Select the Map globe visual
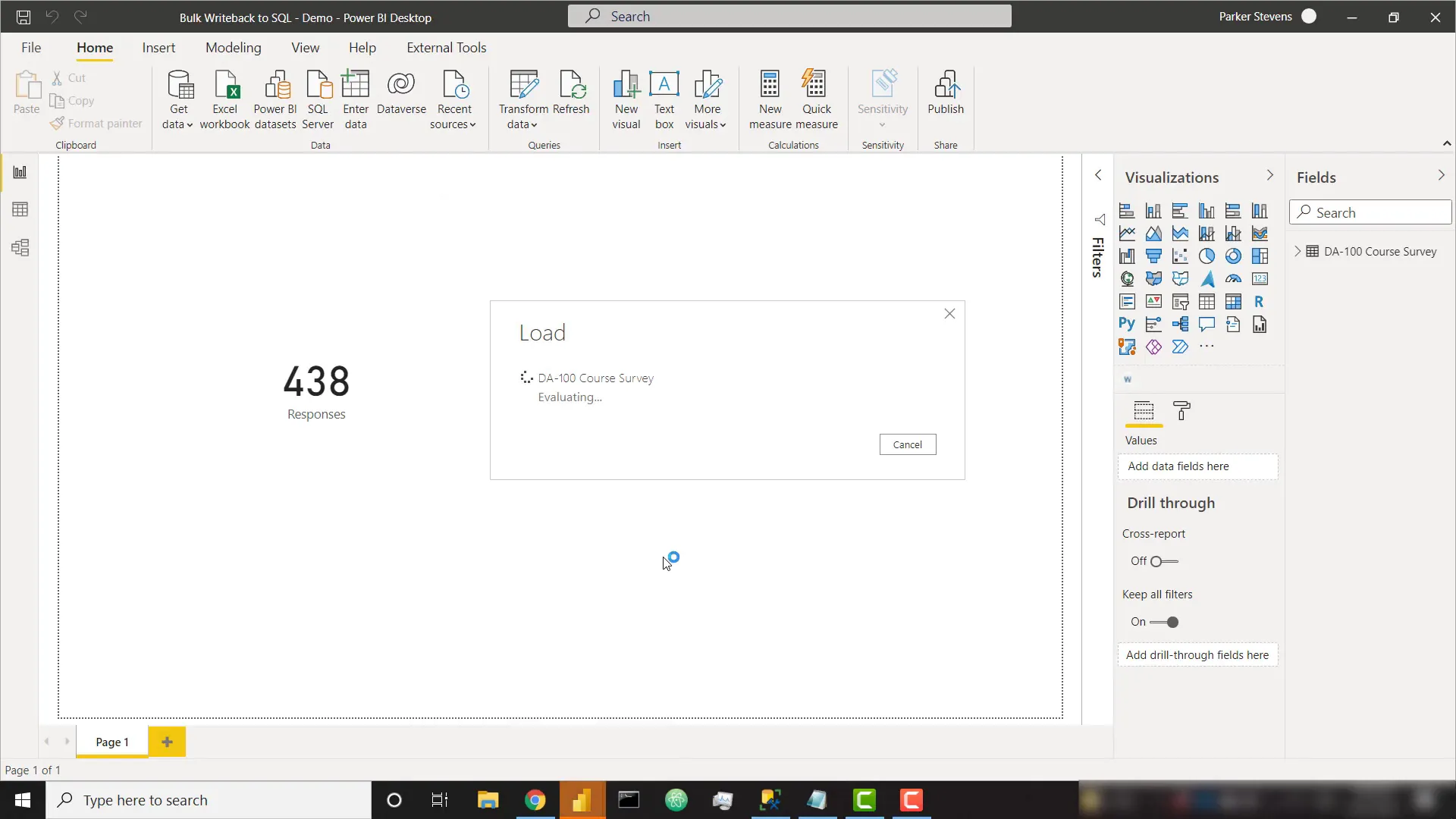 coord(1127,279)
